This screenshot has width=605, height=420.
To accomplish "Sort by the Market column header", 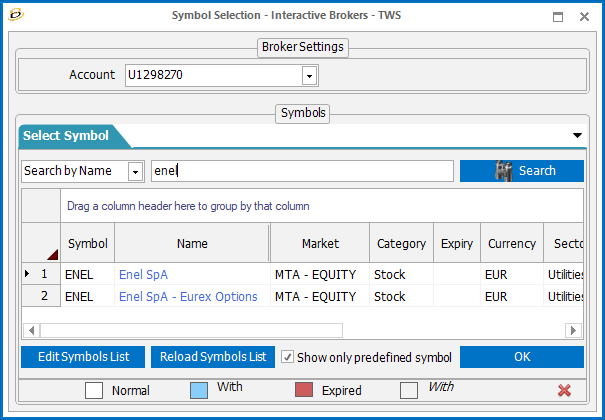I will tap(320, 244).
